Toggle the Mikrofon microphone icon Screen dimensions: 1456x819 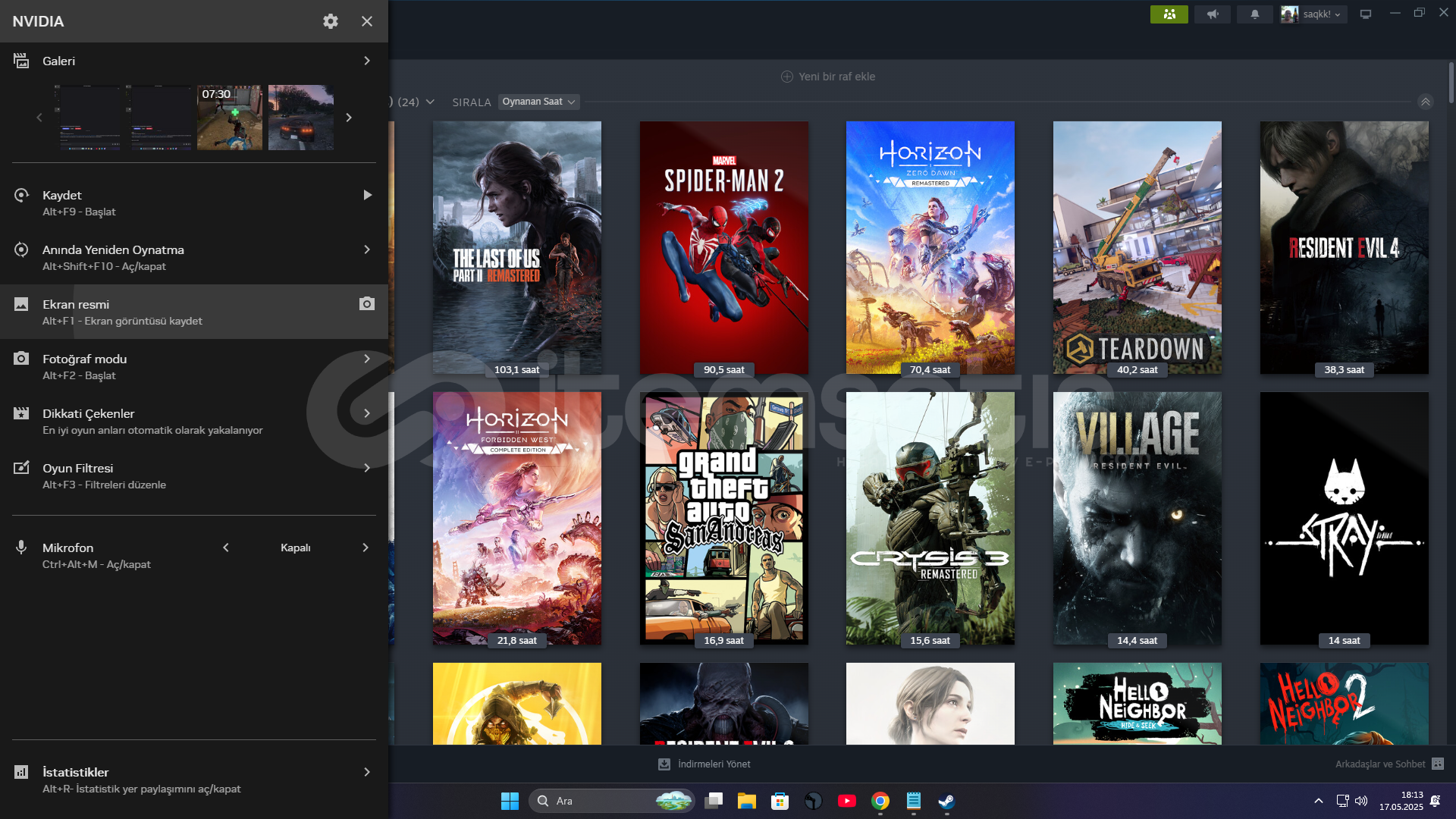(x=21, y=548)
